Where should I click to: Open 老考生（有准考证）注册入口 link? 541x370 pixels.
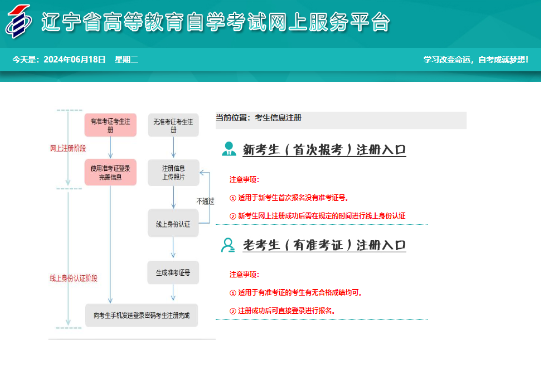[x=324, y=245]
